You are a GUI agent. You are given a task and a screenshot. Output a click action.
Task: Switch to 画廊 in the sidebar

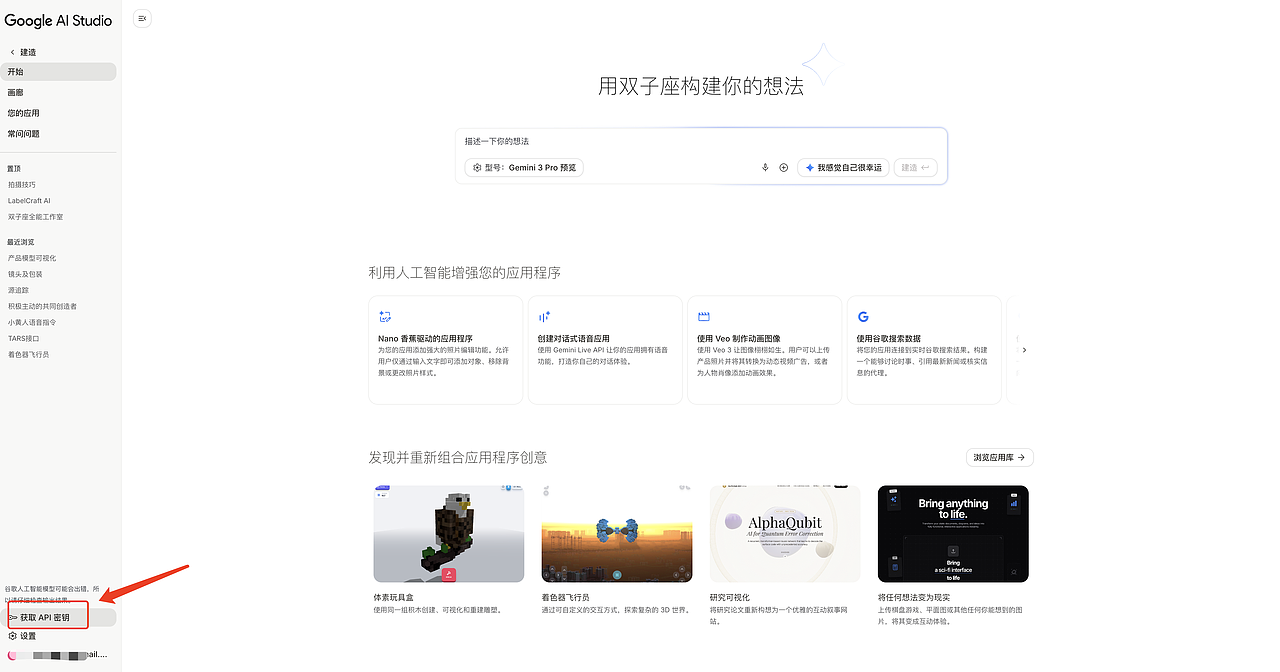(x=16, y=91)
